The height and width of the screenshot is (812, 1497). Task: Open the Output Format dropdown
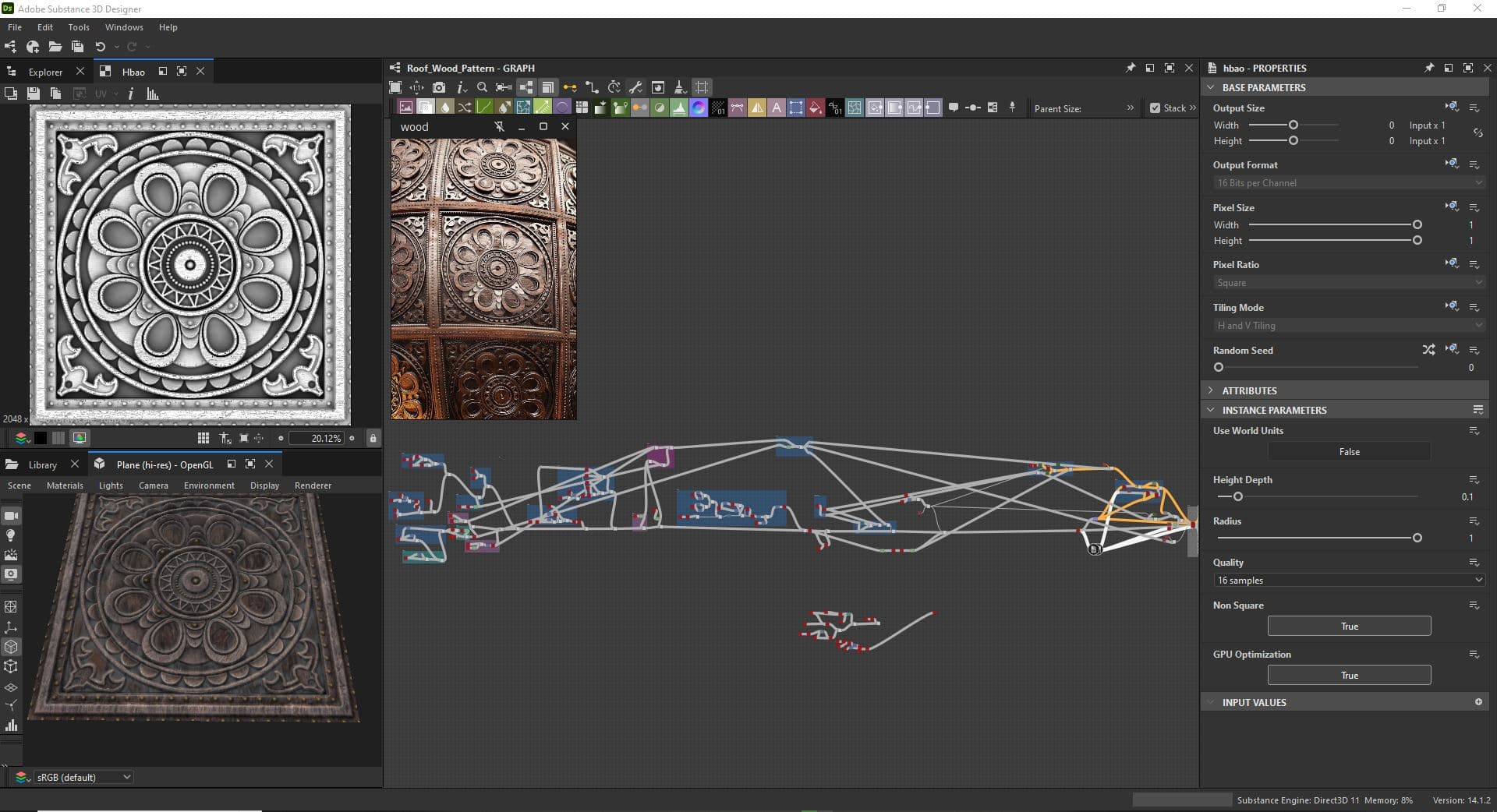tap(1348, 182)
